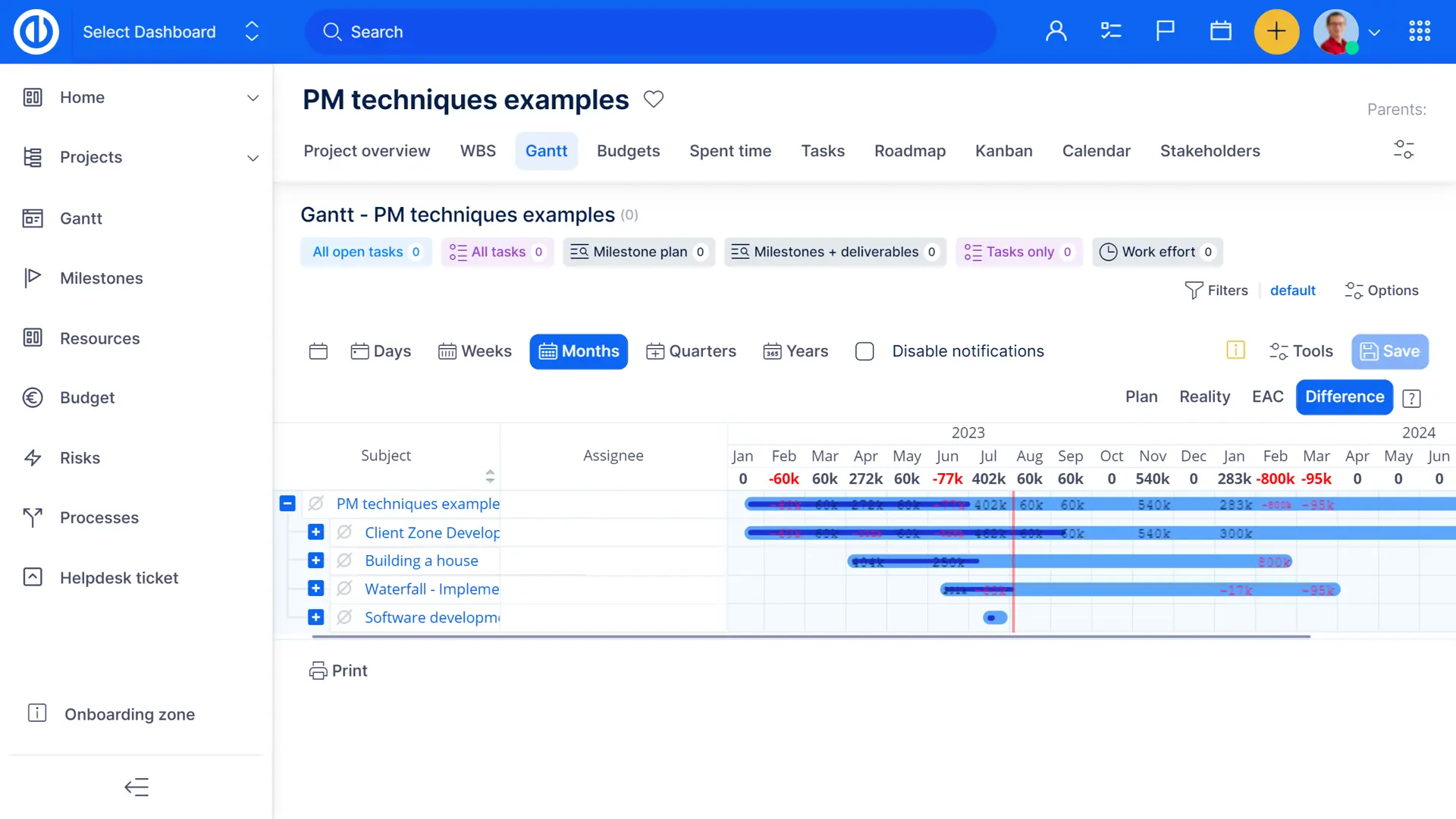Open the user profile icon in header
This screenshot has width=1456, height=819.
tap(1056, 31)
